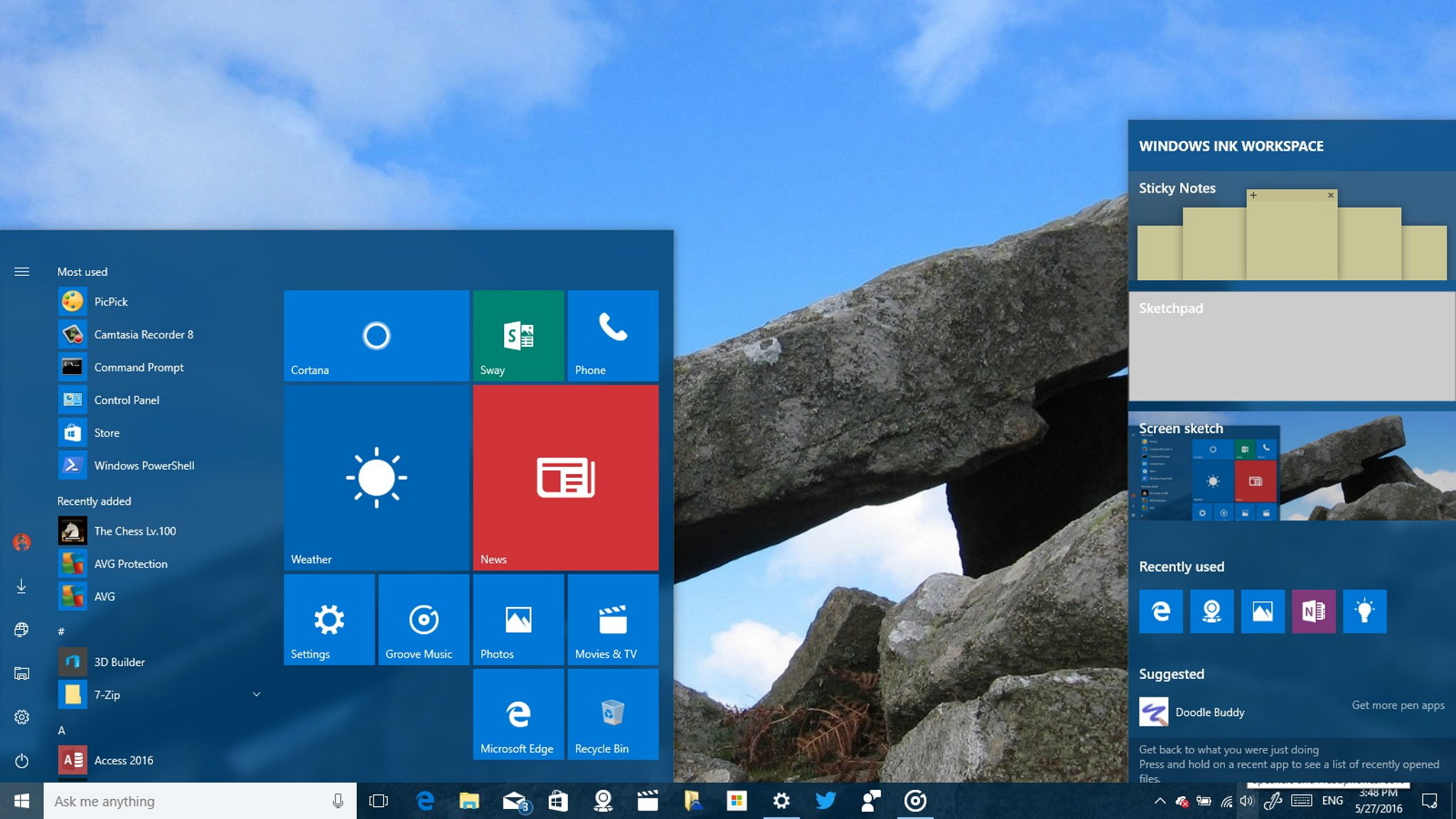Open the News tile
1456x819 pixels.
(566, 477)
